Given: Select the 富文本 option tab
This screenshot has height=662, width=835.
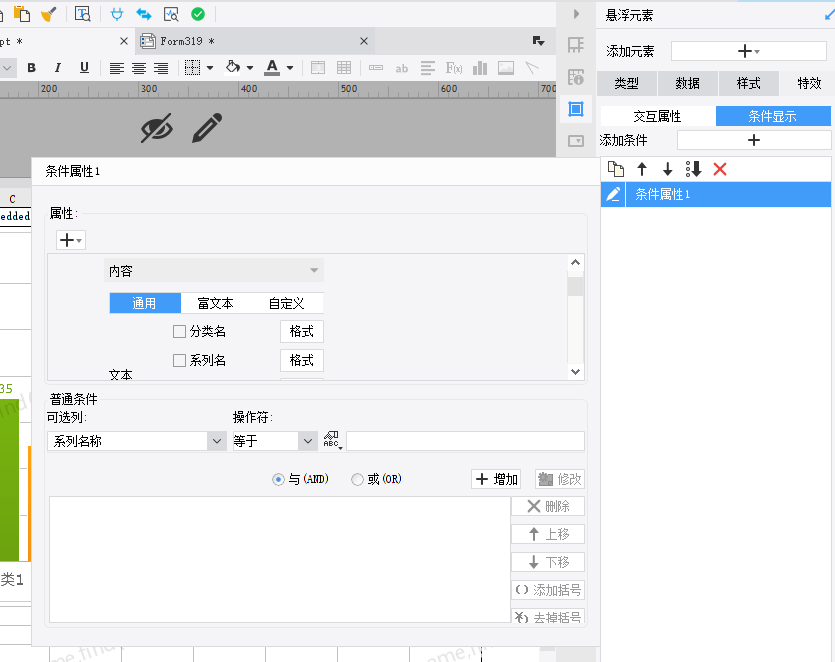Looking at the screenshot, I should [216, 303].
